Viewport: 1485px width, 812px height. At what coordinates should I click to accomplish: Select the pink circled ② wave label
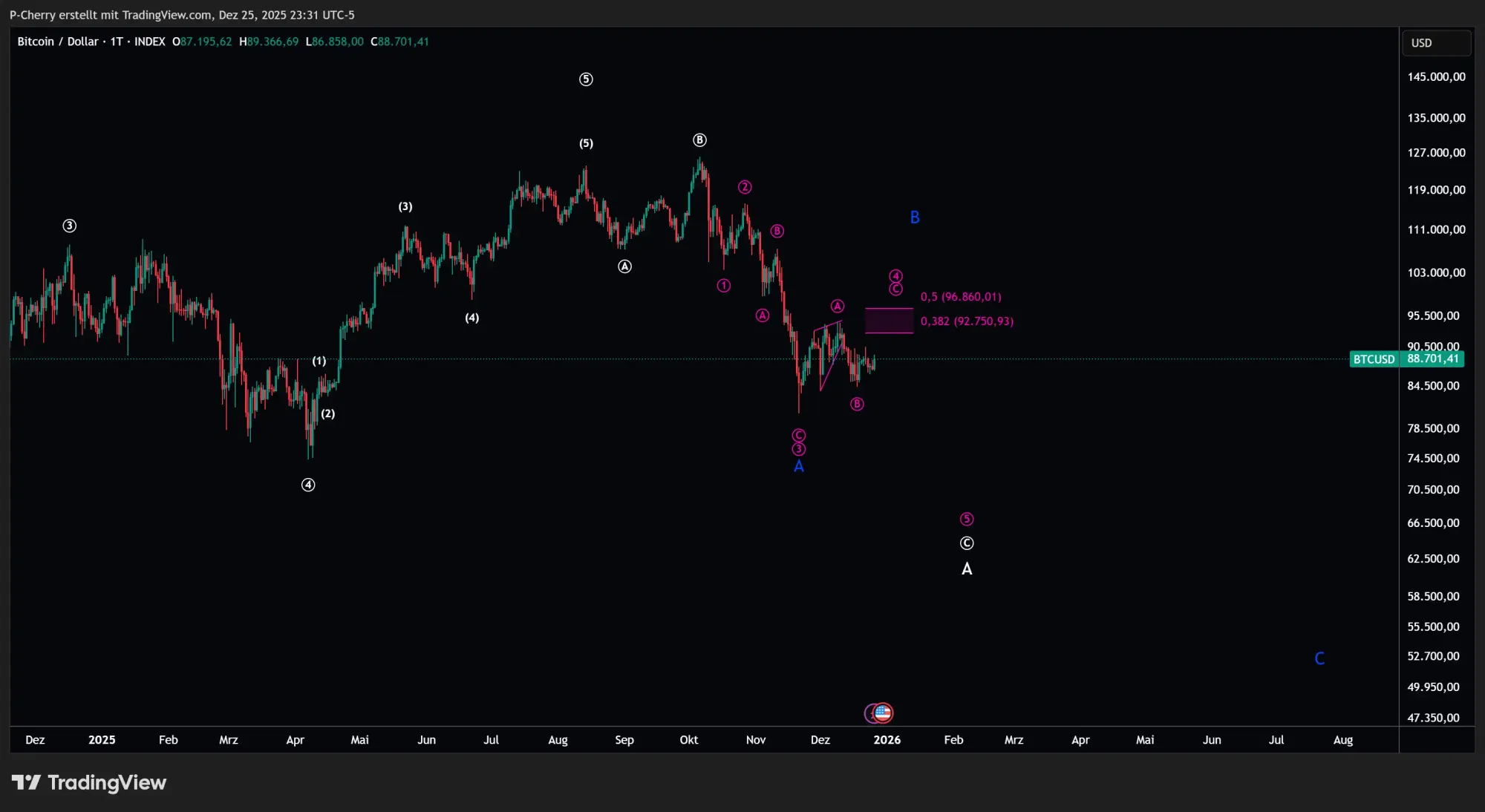(744, 187)
